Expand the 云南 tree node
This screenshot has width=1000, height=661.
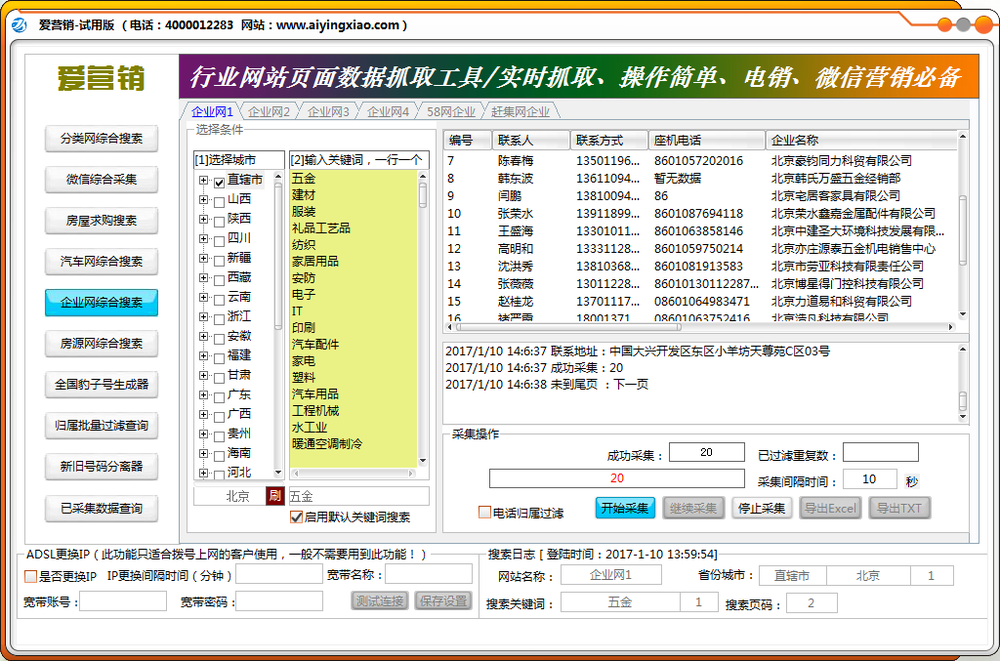tap(203, 297)
